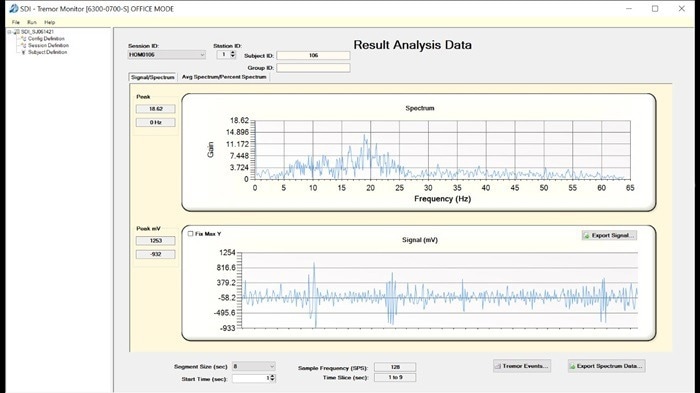This screenshot has height=393, width=700.
Task: Switch to Signal/Spectrum tab
Action: 153,77
